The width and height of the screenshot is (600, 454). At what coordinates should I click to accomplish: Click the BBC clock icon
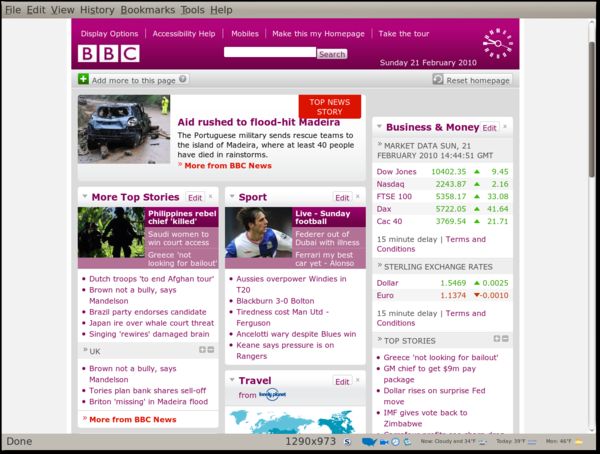(x=497, y=43)
